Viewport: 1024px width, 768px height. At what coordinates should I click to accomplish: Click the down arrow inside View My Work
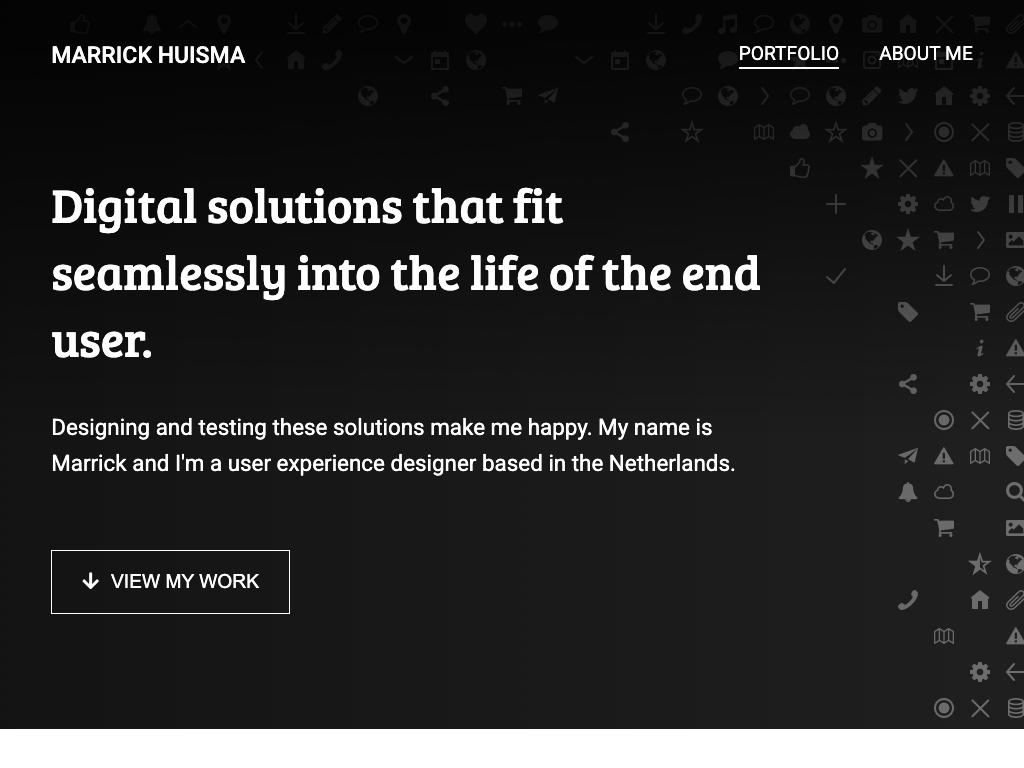(x=91, y=581)
